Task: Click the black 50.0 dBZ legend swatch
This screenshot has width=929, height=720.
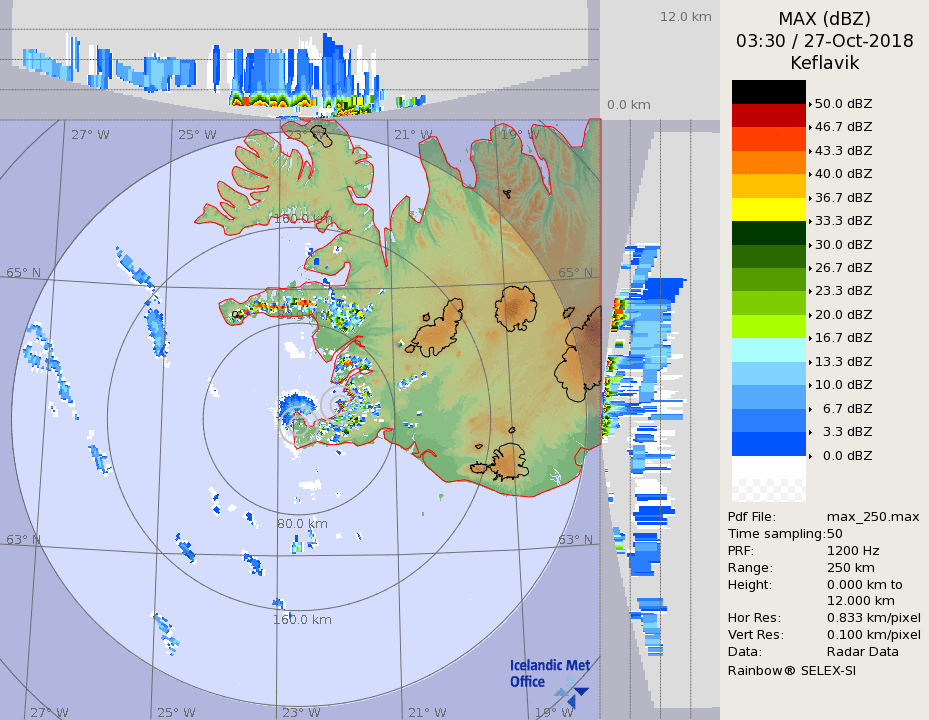Action: click(x=768, y=92)
